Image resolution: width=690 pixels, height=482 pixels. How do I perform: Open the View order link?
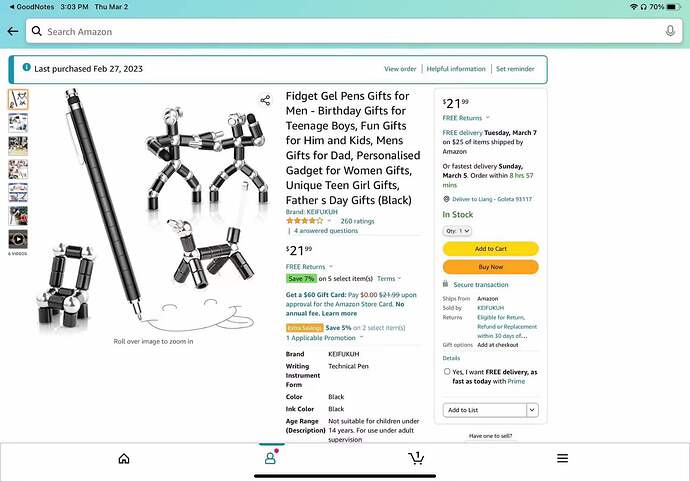(400, 69)
